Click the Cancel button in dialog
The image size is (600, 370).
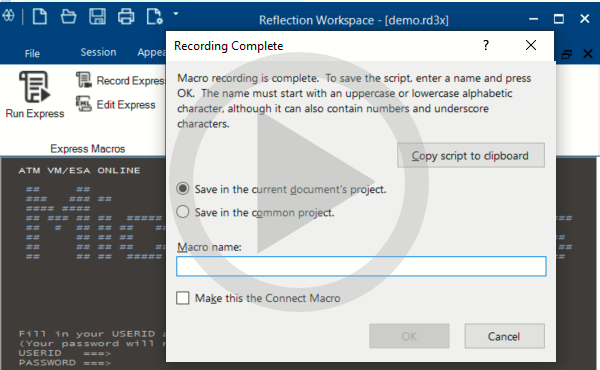point(504,336)
